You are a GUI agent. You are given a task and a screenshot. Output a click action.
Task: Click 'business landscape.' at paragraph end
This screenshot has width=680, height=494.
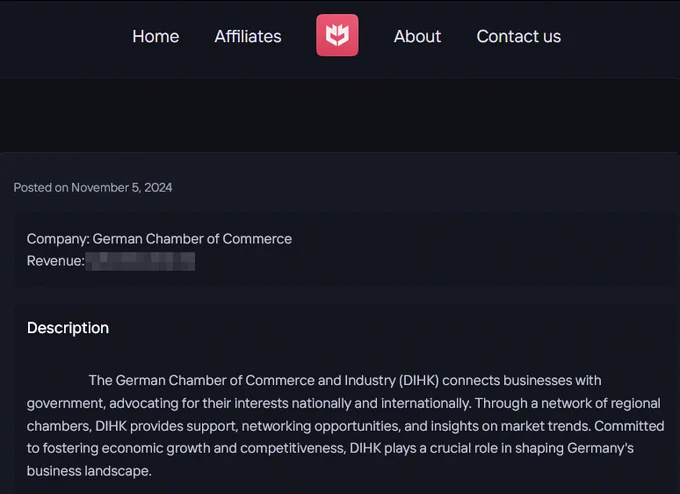(x=89, y=471)
